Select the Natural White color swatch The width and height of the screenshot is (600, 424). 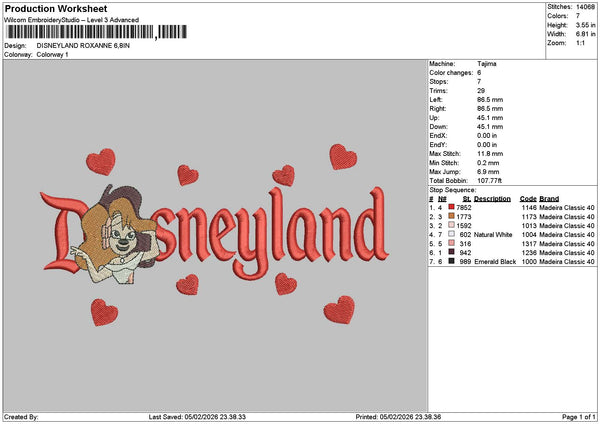452,234
